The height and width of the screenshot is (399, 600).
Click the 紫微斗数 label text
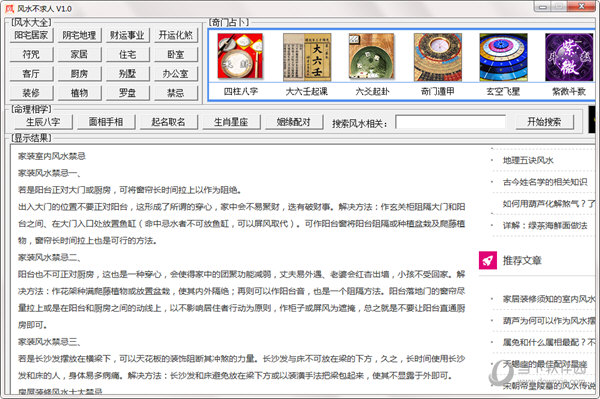[569, 91]
